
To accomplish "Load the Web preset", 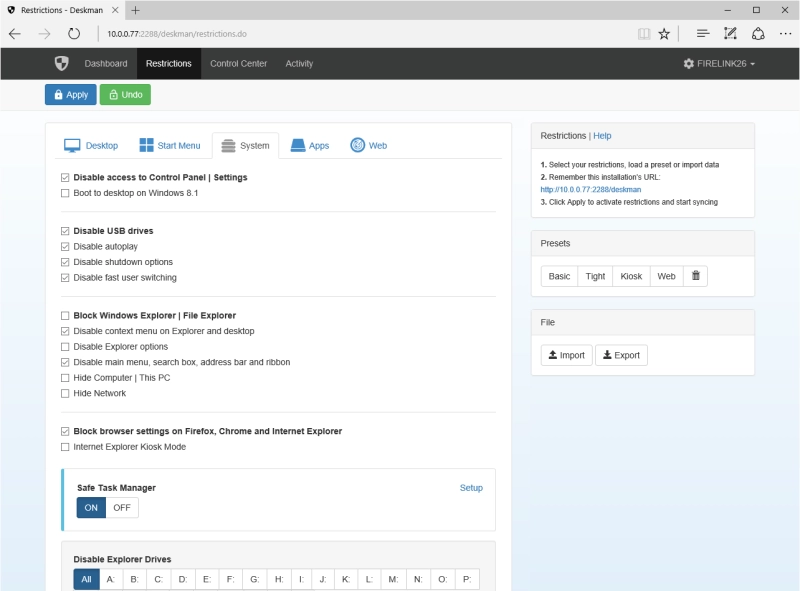I will [666, 276].
